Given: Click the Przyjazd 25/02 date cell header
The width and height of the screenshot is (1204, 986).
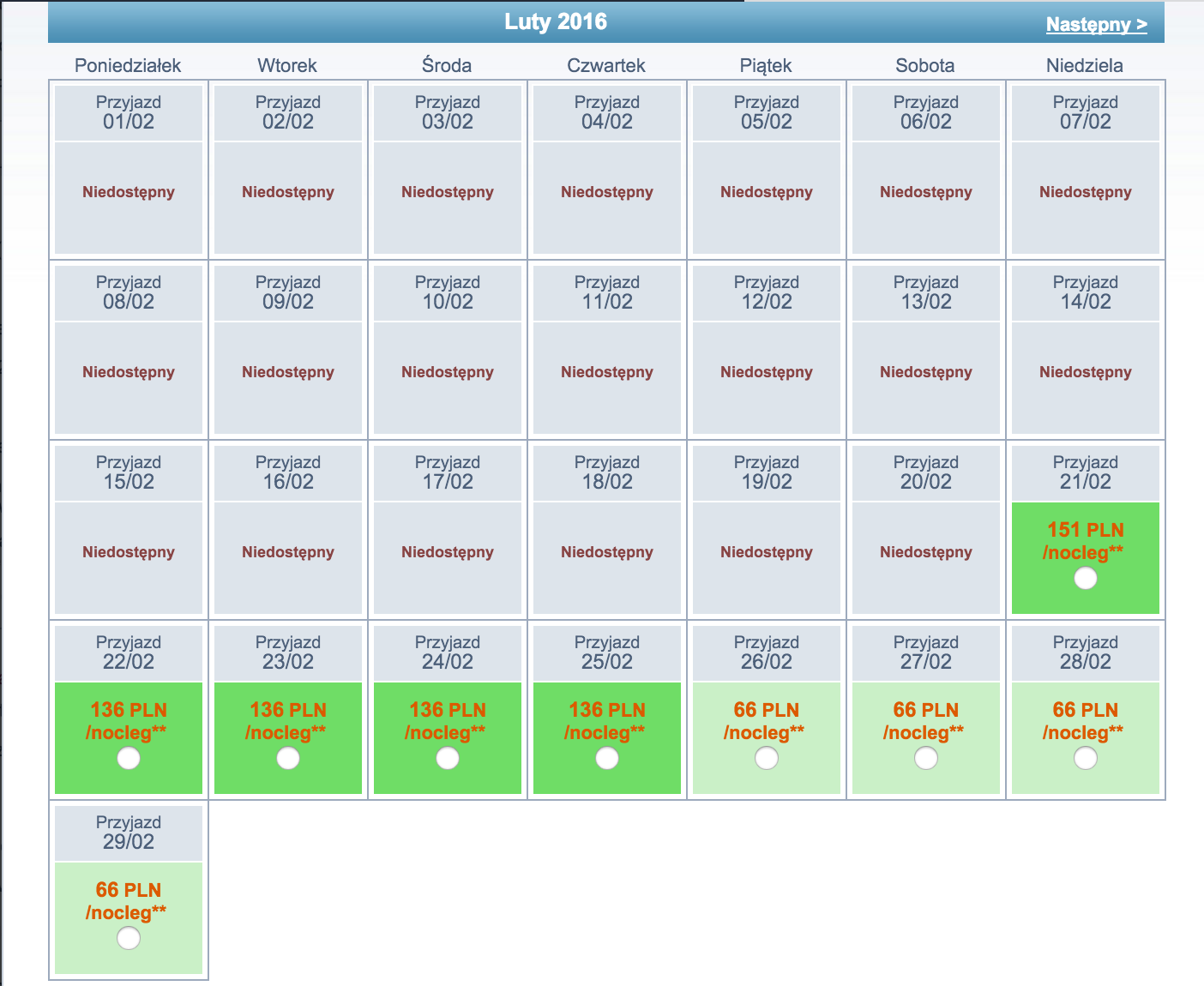Looking at the screenshot, I should pyautogui.click(x=607, y=652).
